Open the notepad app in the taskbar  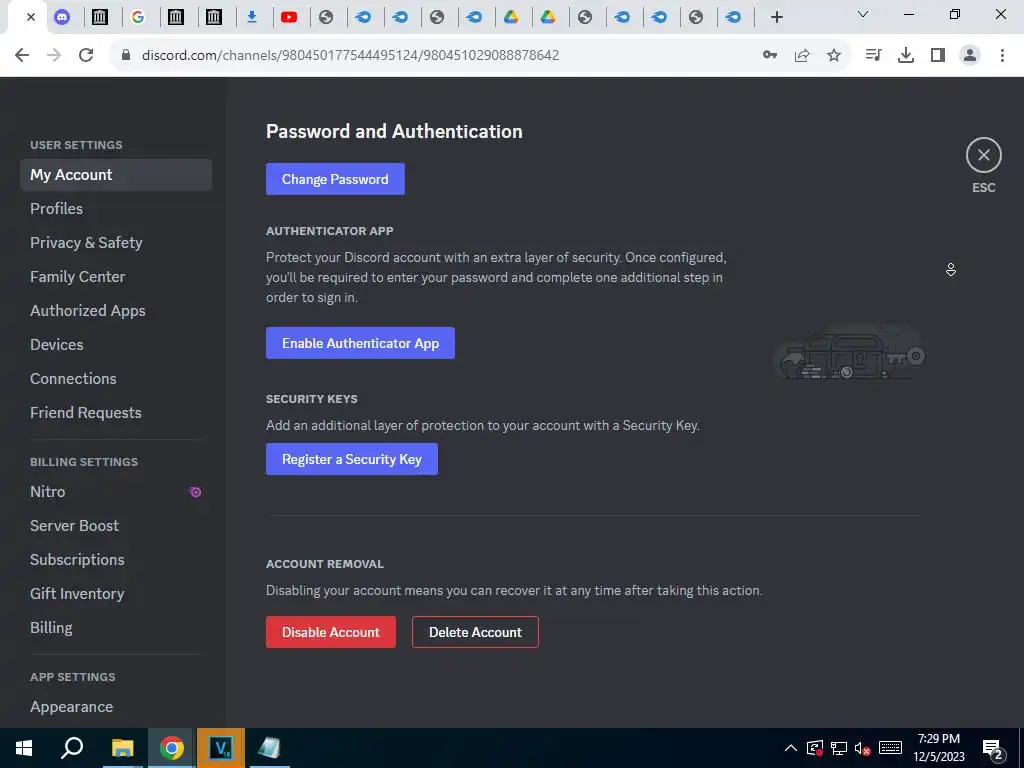tap(269, 748)
